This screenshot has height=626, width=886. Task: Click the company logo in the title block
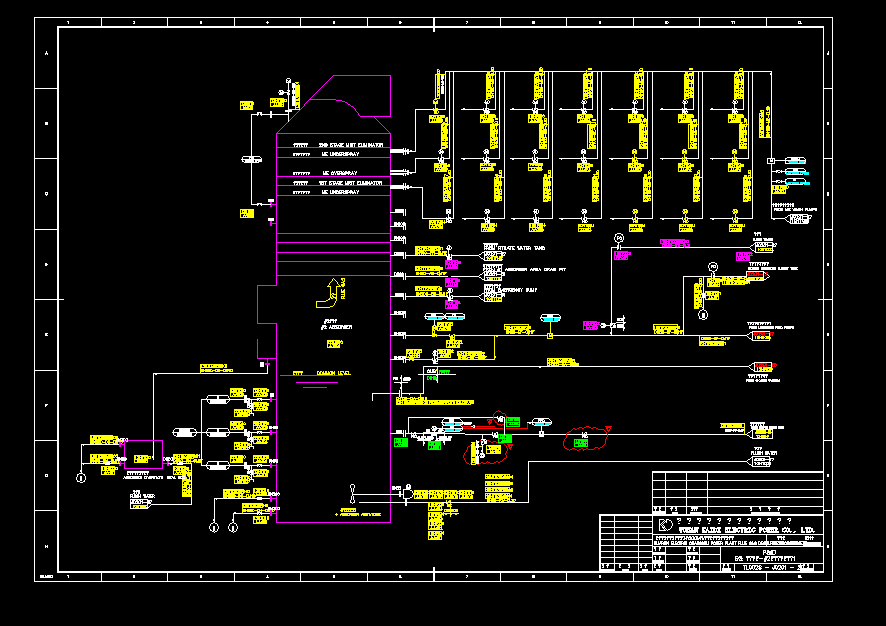coord(665,524)
